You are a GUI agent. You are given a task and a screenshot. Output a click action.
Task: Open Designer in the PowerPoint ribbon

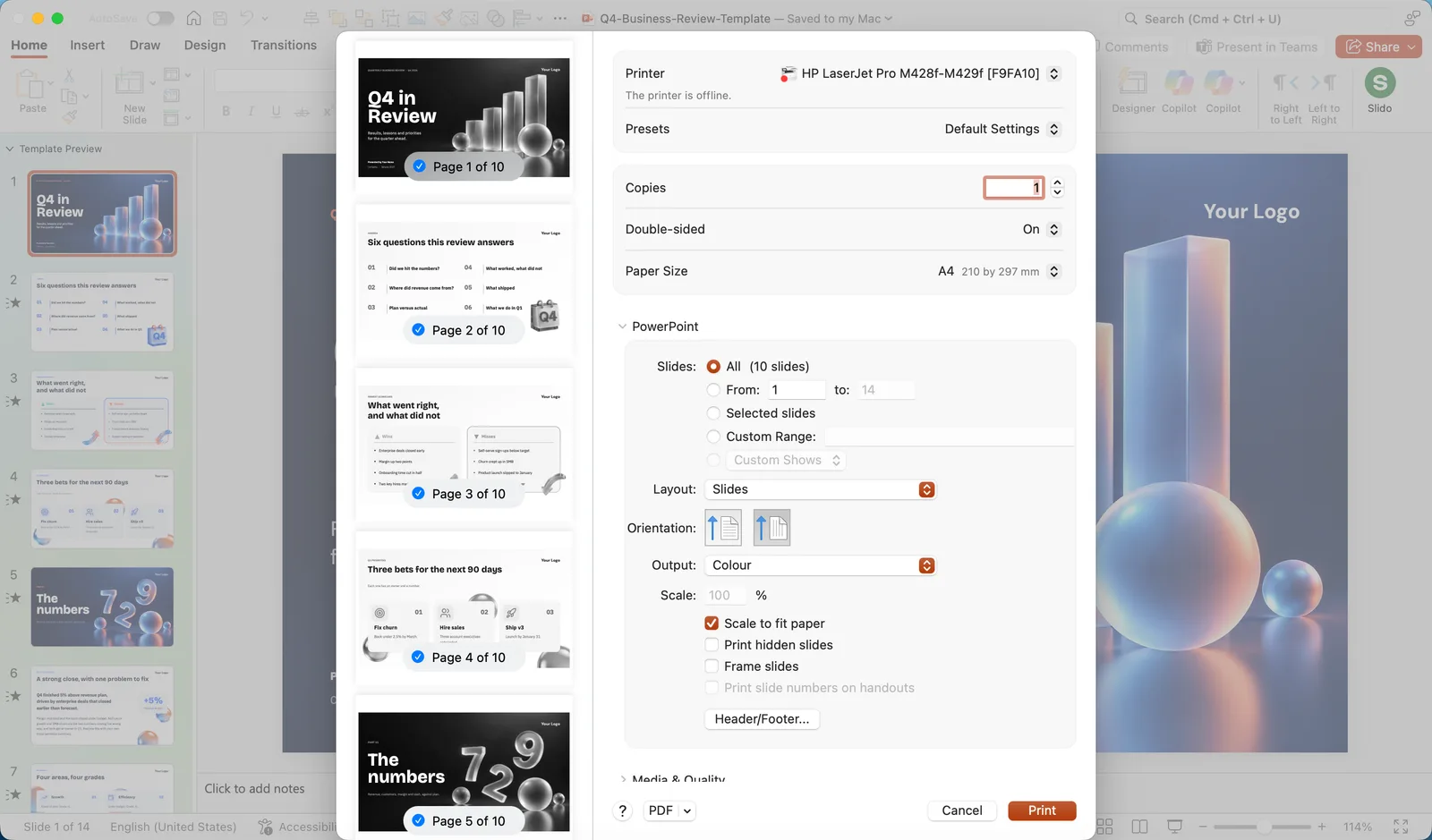(1133, 91)
